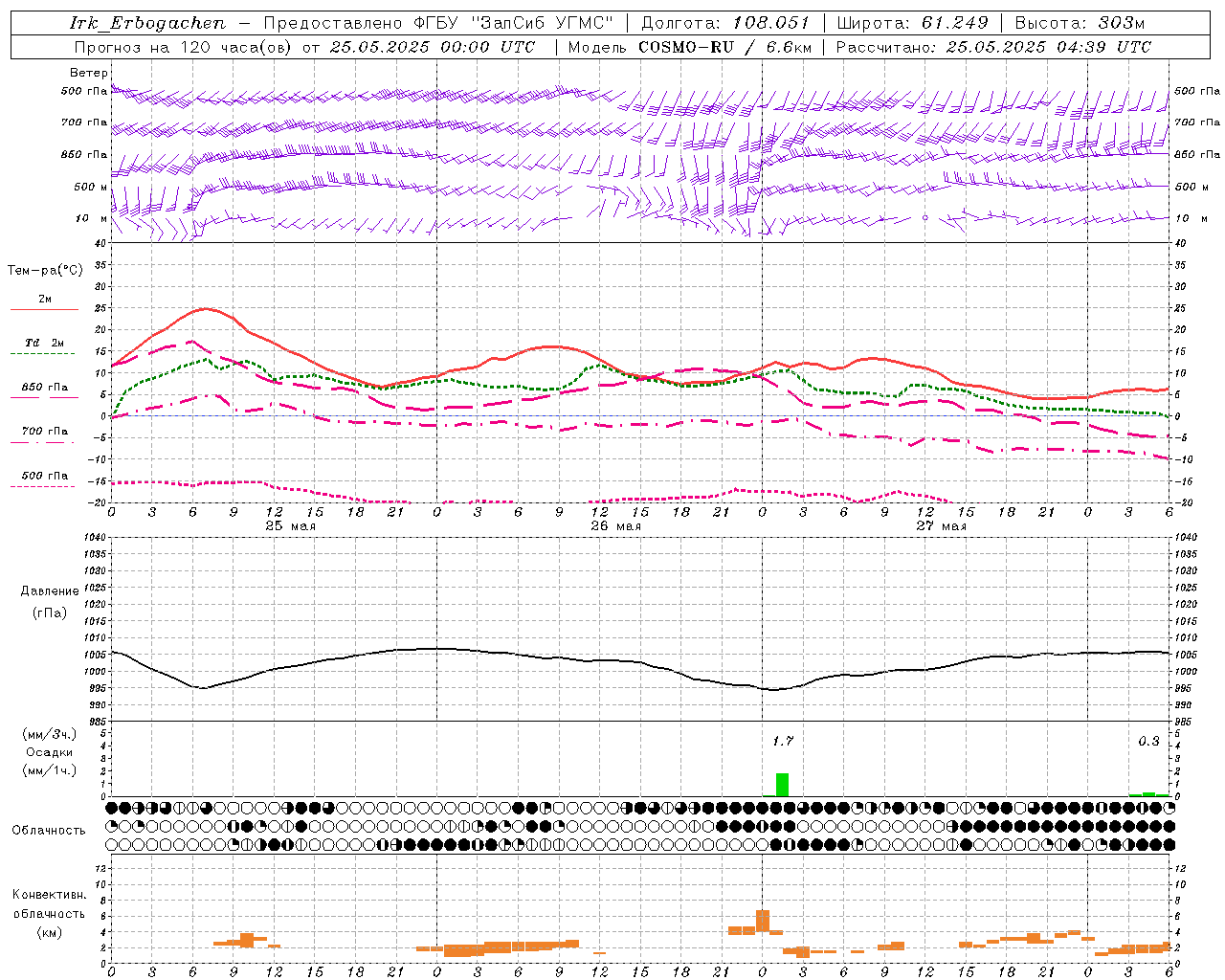Select the Осадки precipitation label
The height and width of the screenshot is (980, 1225).
[x=49, y=752]
